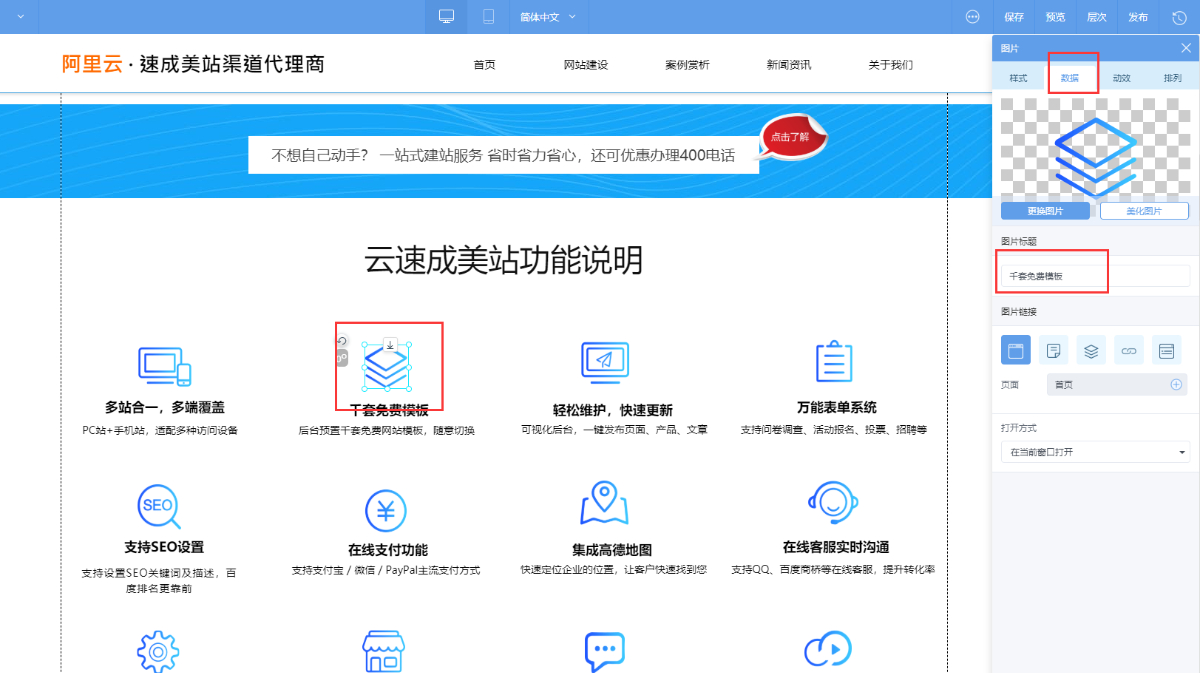This screenshot has height=673, width=1200.
Task: Click the download handle above the selected image
Action: click(390, 345)
